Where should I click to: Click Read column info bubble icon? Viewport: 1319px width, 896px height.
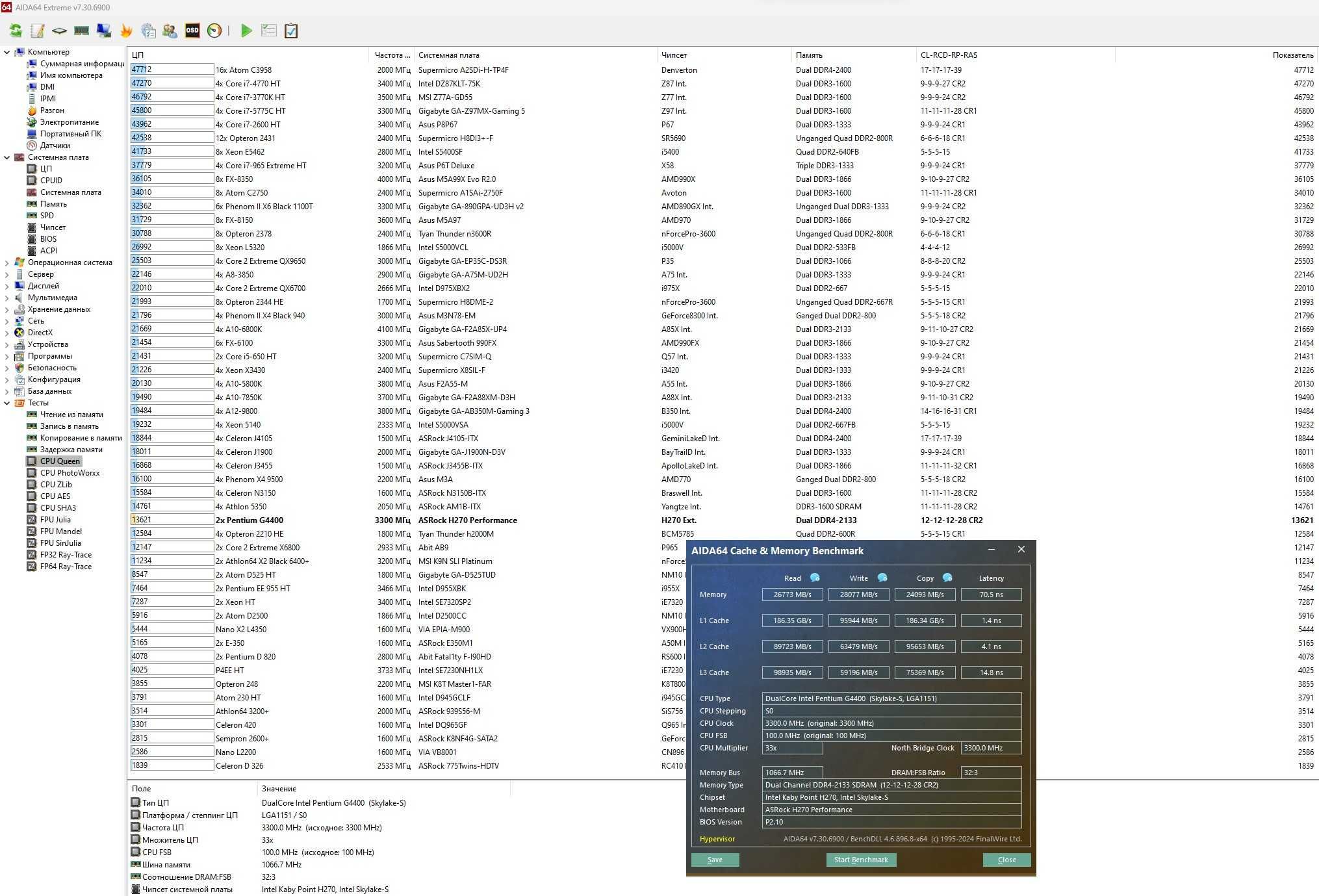tap(815, 578)
